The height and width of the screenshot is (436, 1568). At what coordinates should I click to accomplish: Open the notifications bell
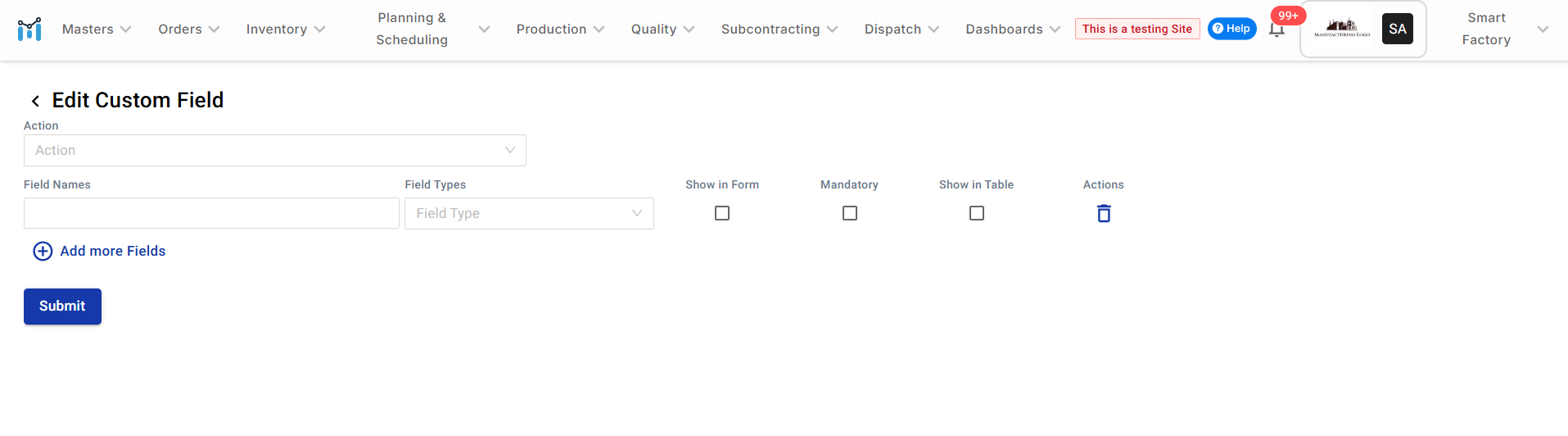pyautogui.click(x=1277, y=30)
